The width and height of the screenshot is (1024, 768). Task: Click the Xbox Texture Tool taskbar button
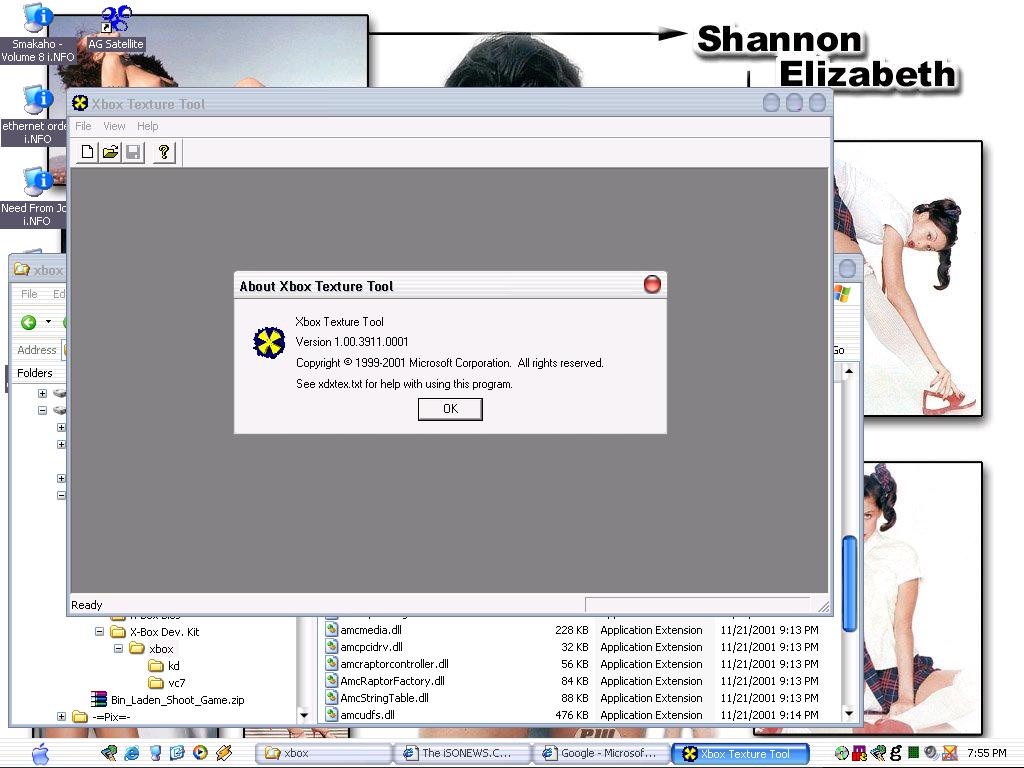[x=741, y=753]
